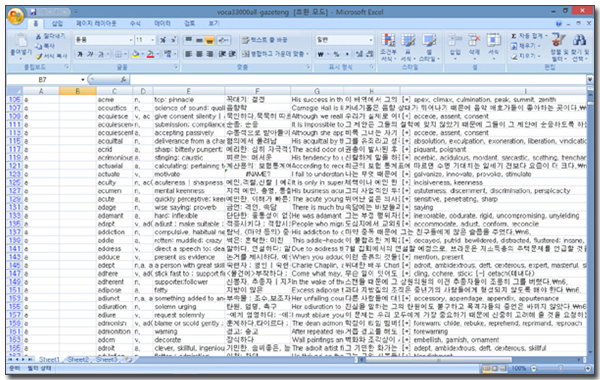Click the formula bar input field
600x380 pixels.
click(358, 80)
